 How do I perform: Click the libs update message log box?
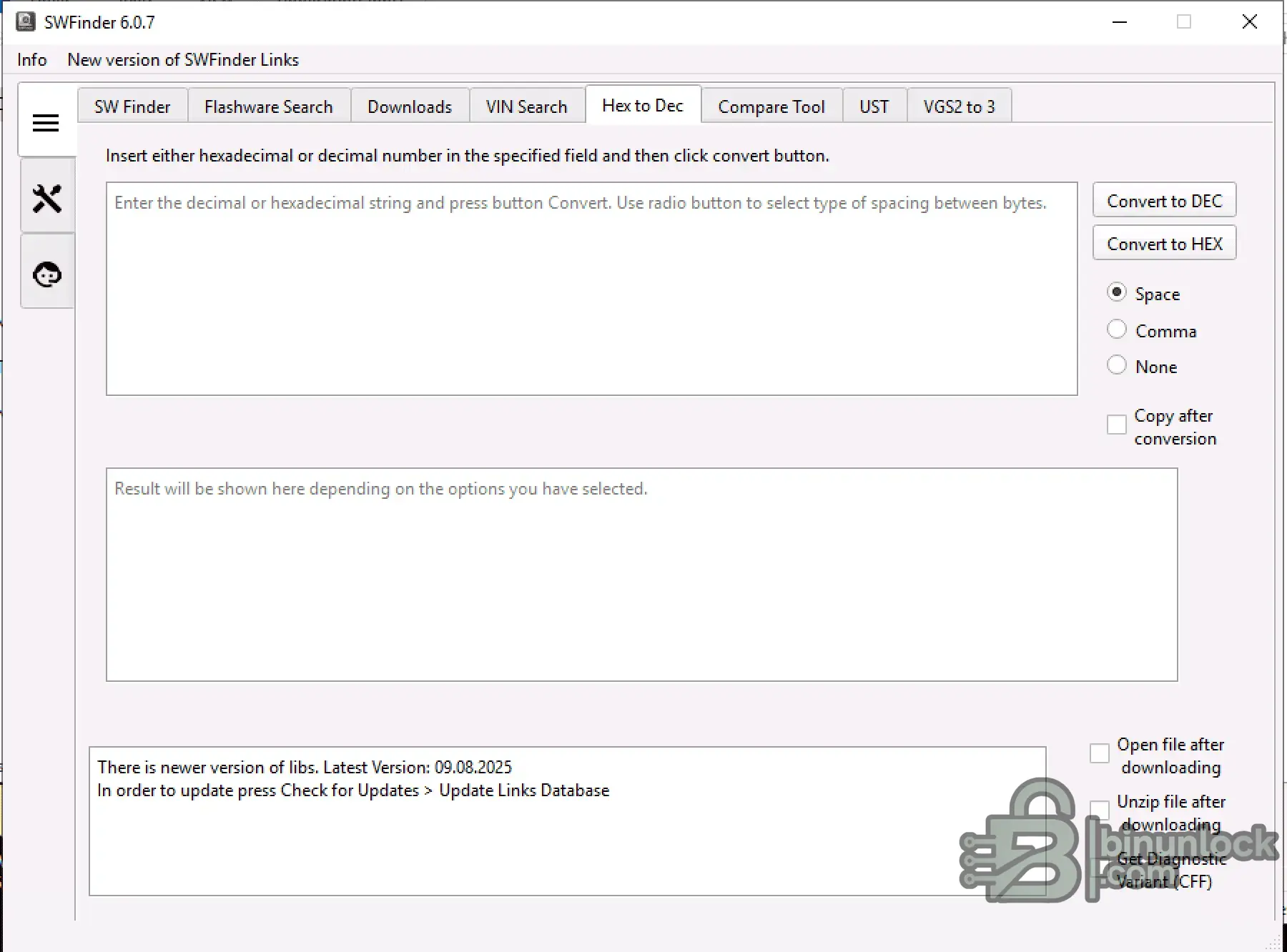click(568, 821)
